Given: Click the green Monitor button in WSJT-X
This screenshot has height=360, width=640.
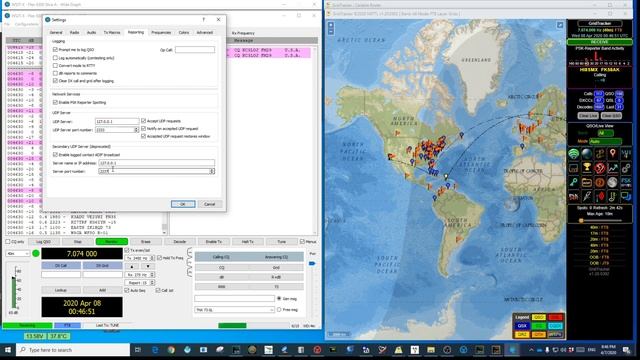Looking at the screenshot, I should [111, 242].
